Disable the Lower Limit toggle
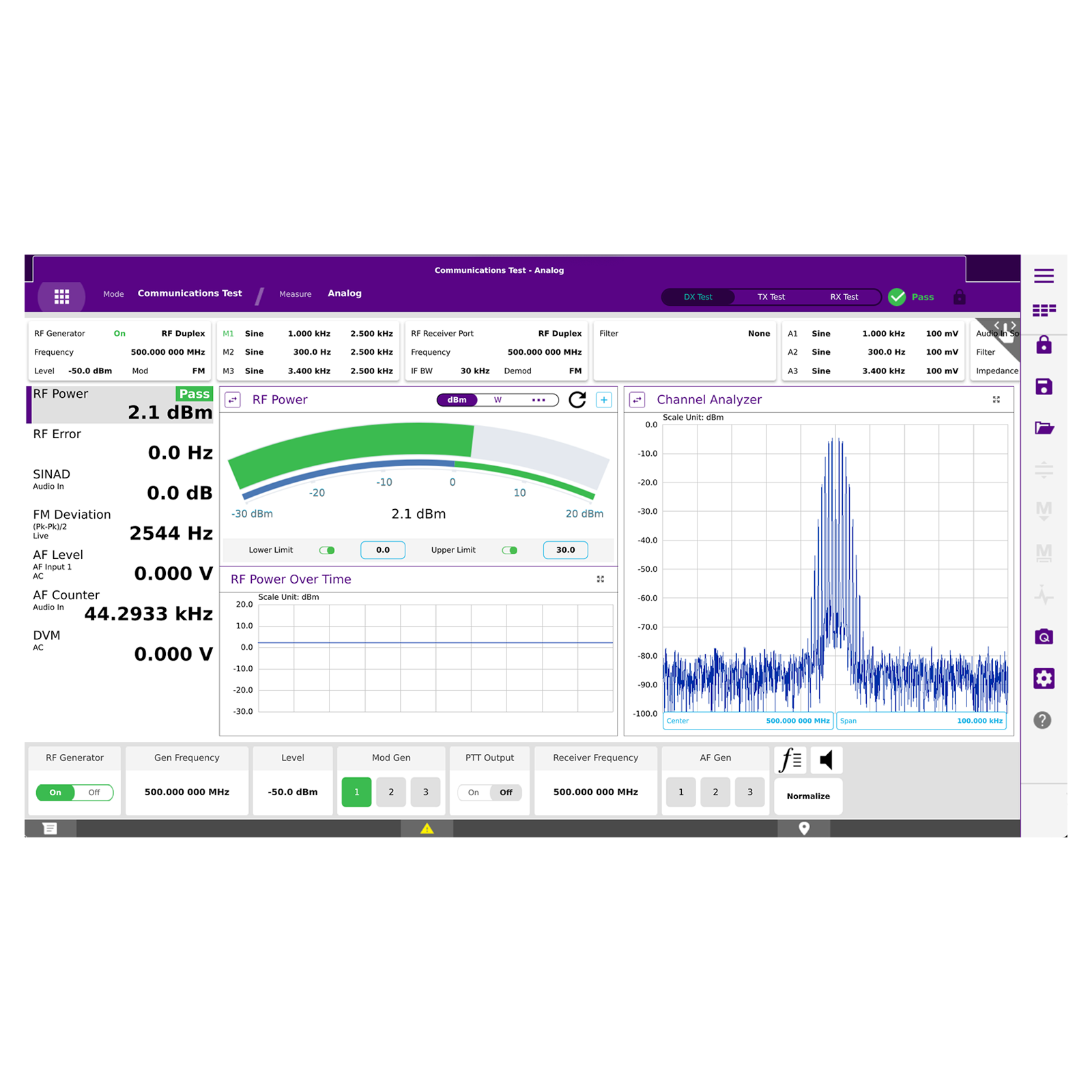The width and height of the screenshot is (1092, 1092). tap(326, 549)
